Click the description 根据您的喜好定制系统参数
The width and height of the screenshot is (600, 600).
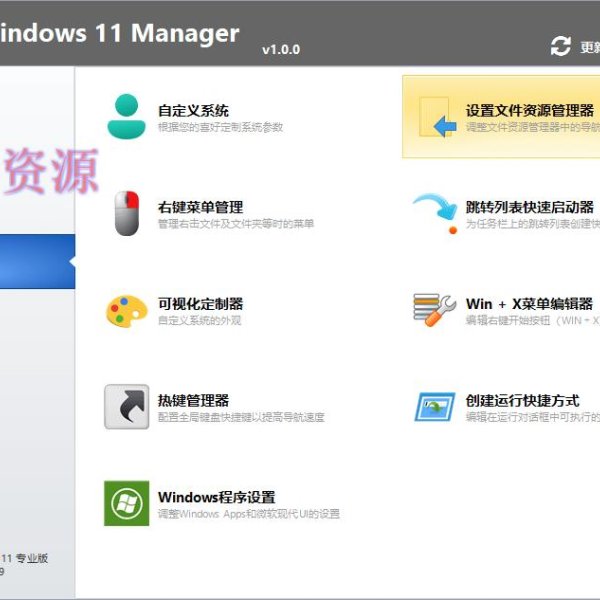point(220,127)
